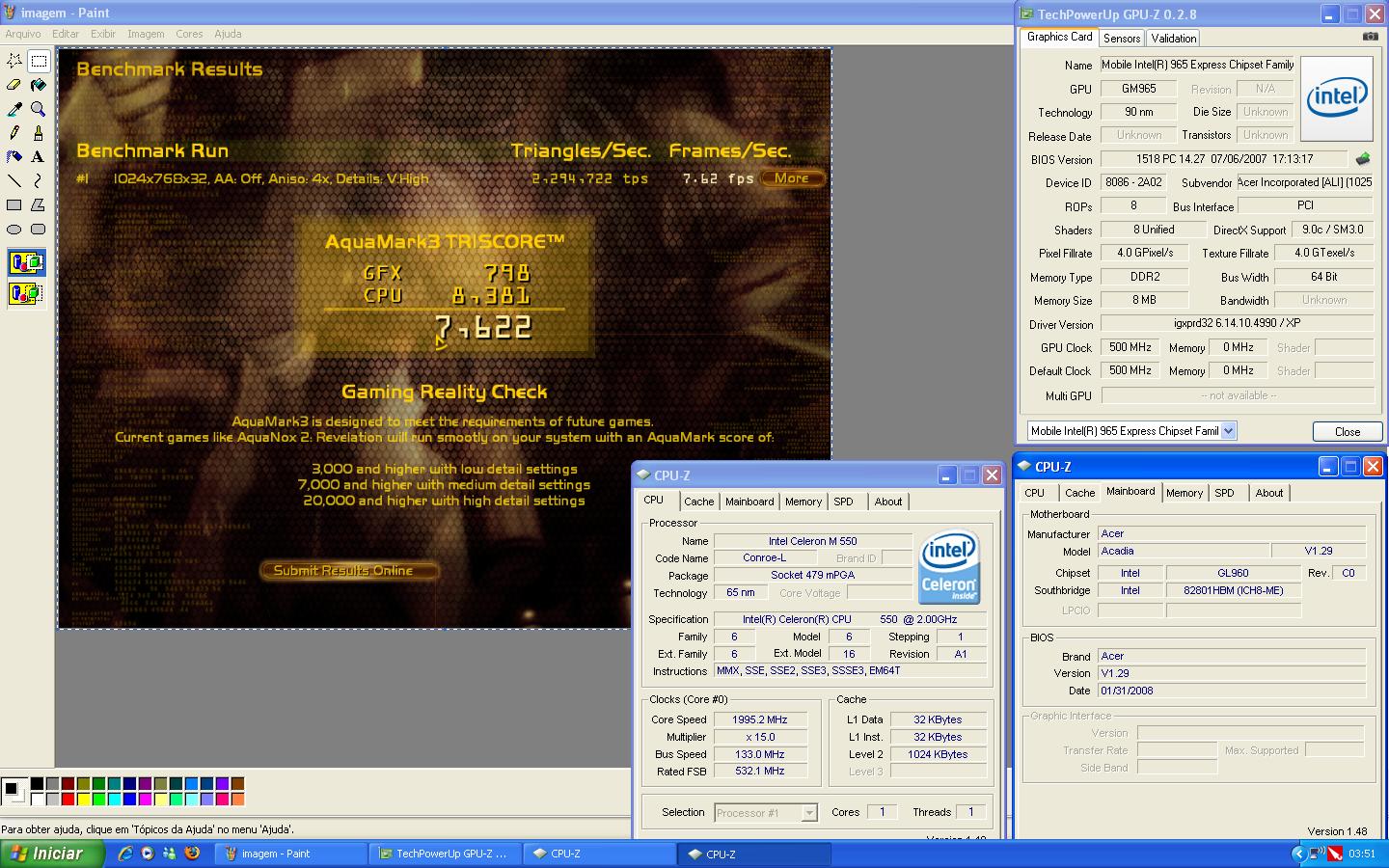This screenshot has height=868, width=1389.
Task: Open the Ajuda menu in Paint
Action: tap(228, 34)
